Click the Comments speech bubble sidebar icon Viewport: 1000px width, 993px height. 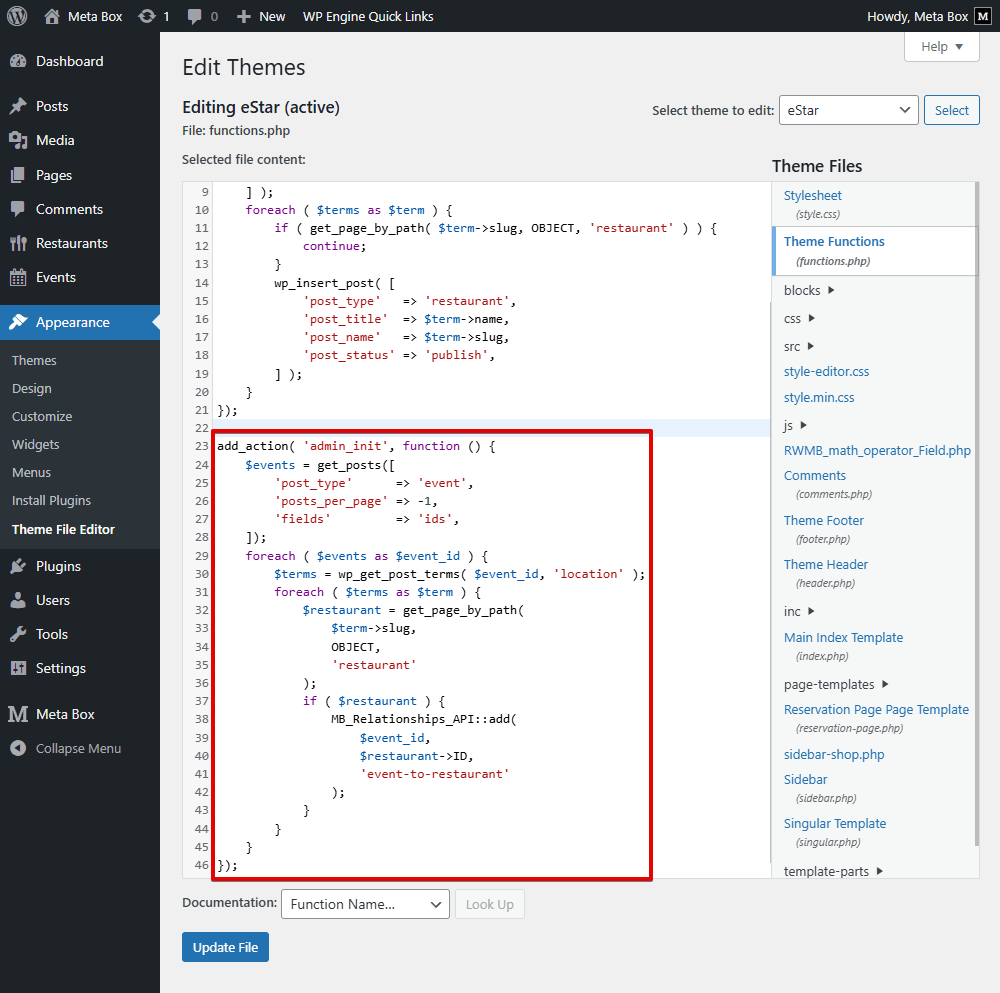click(18, 209)
